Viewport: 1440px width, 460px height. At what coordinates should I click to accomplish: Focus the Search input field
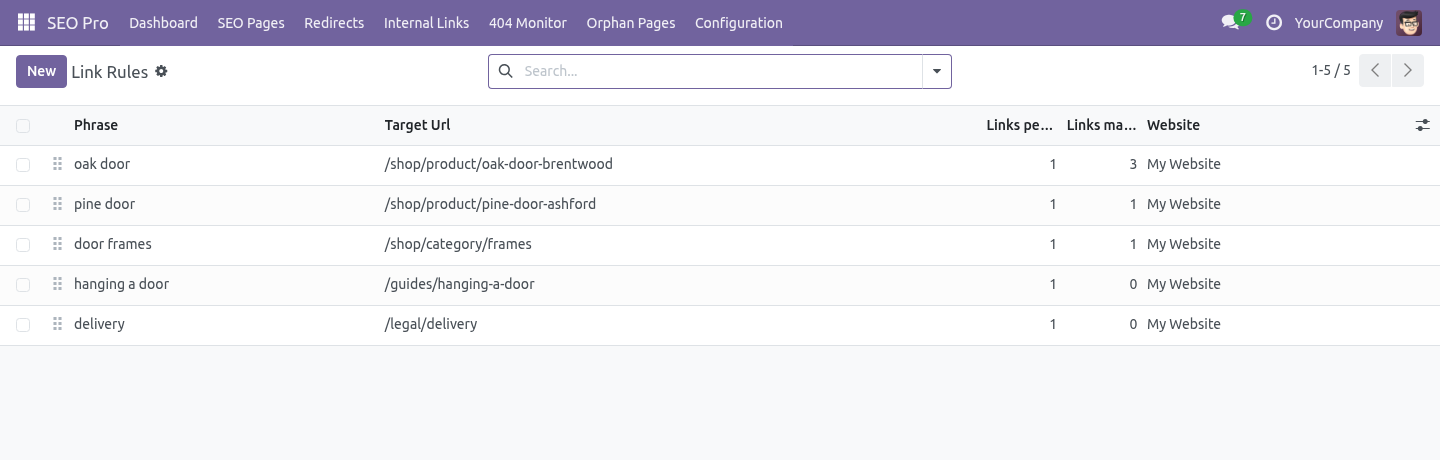tap(718, 71)
